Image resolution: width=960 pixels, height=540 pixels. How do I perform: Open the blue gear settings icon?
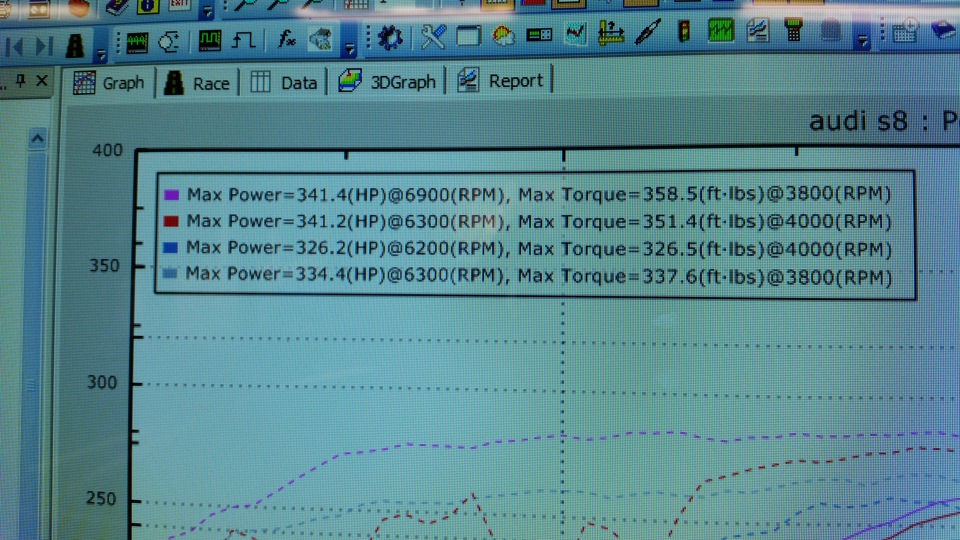[390, 37]
